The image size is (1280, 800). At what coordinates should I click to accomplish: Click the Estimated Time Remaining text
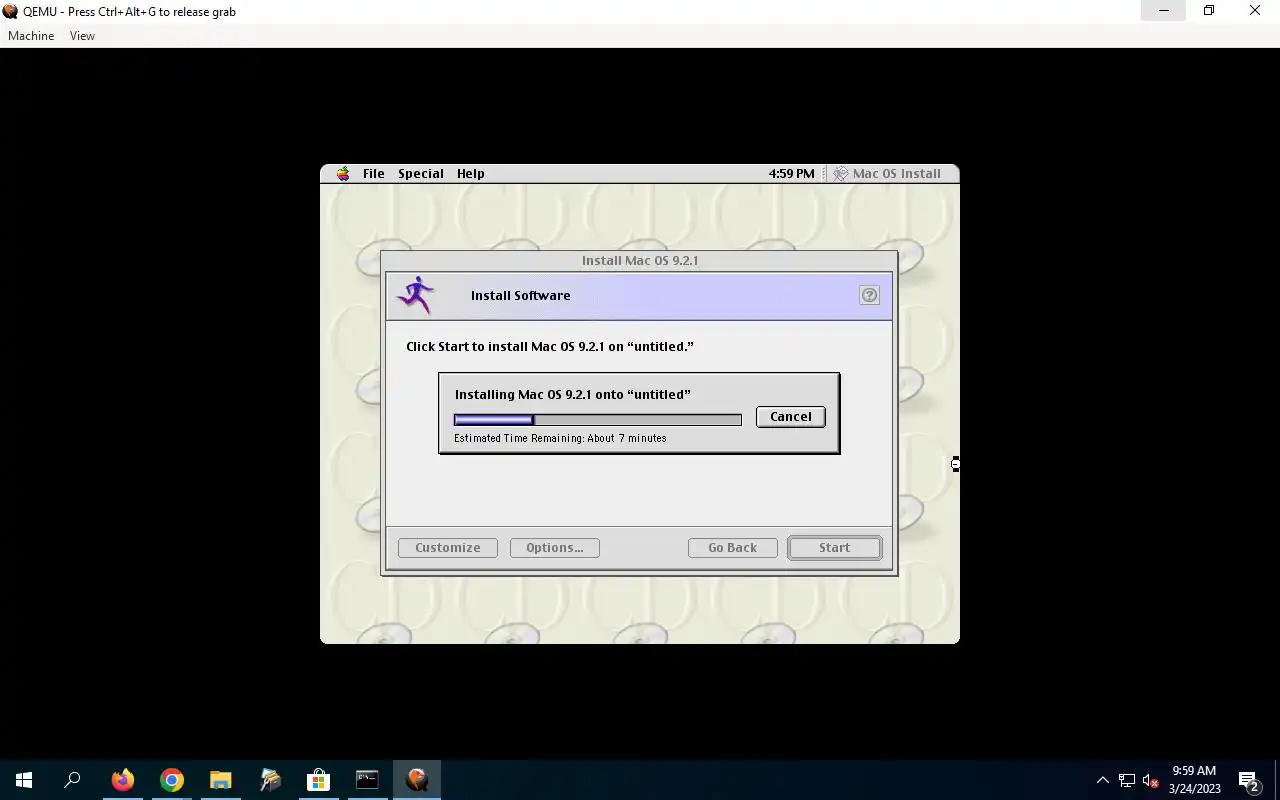[560, 438]
